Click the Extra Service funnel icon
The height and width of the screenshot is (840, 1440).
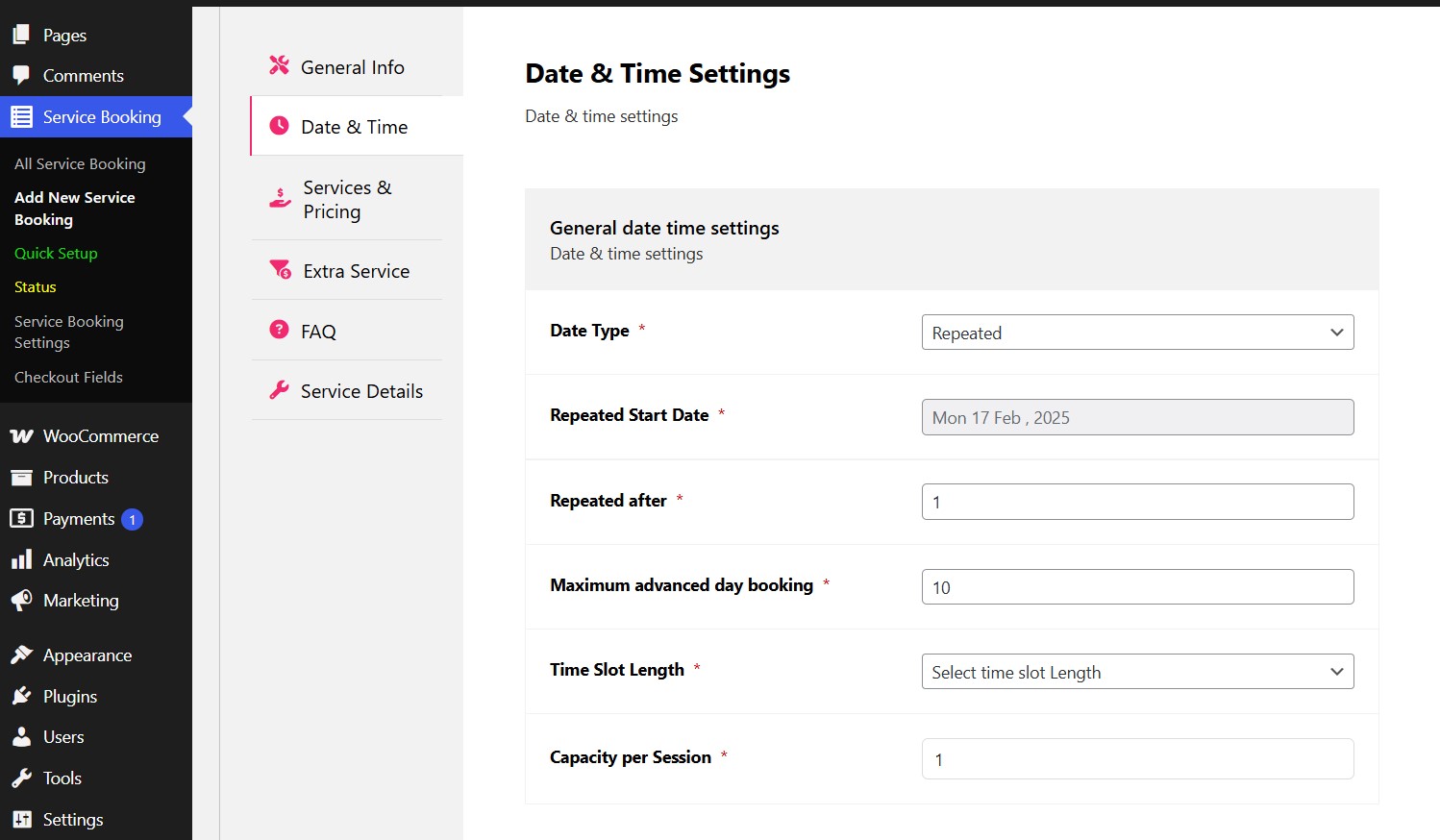click(281, 269)
